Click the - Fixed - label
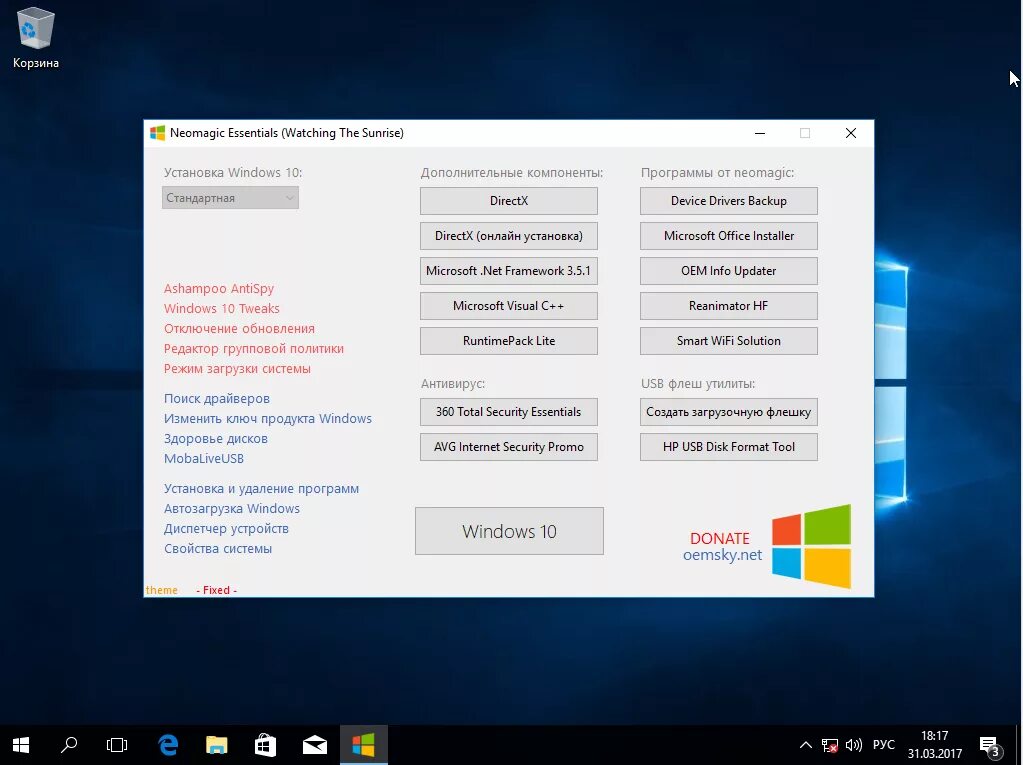 pos(217,590)
